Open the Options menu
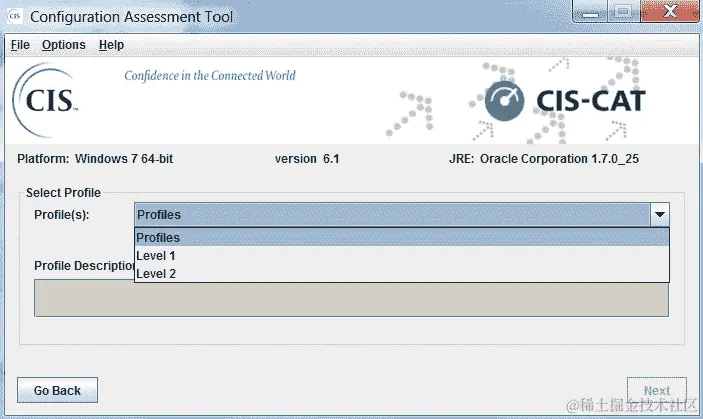Viewport: 703px width, 419px height. point(64,45)
